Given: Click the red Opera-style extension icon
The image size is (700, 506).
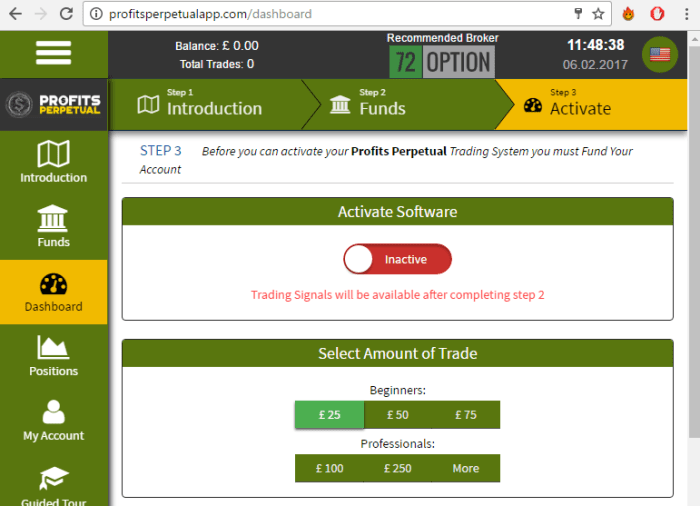Looking at the screenshot, I should tap(657, 14).
